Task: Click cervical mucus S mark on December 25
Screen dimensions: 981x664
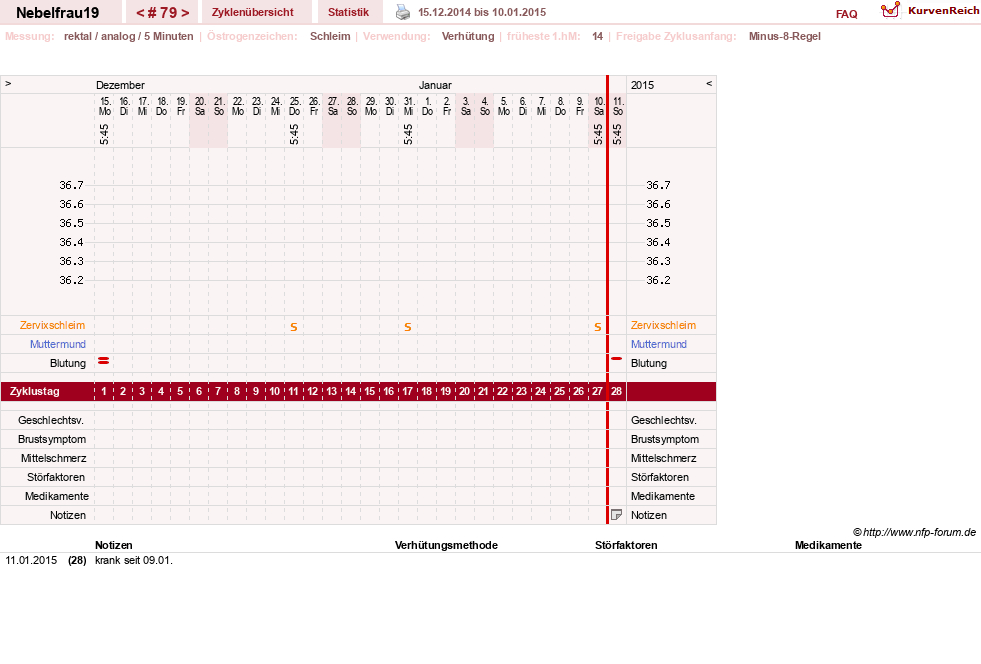Action: [293, 327]
